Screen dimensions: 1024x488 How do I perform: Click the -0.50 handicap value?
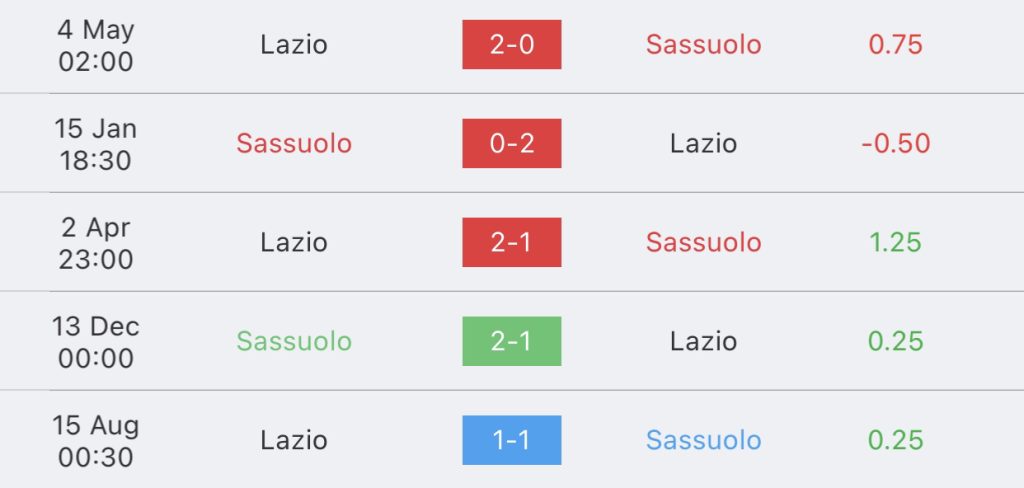point(895,143)
